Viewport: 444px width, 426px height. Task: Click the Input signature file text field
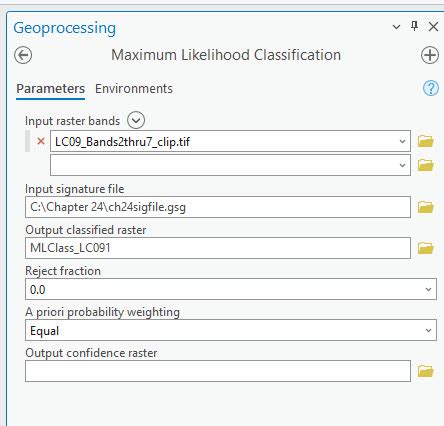pos(218,207)
